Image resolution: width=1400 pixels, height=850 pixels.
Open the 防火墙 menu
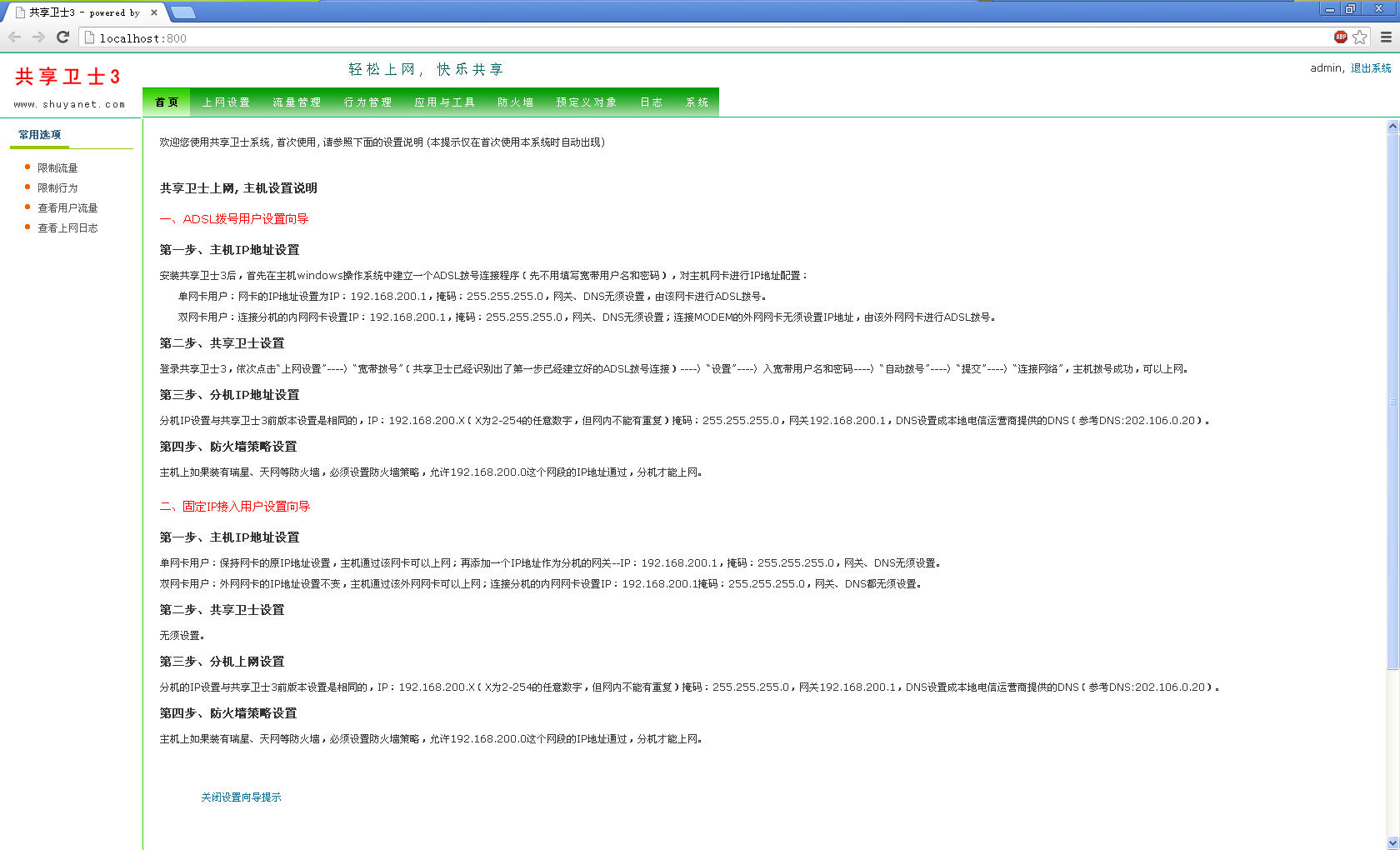515,102
